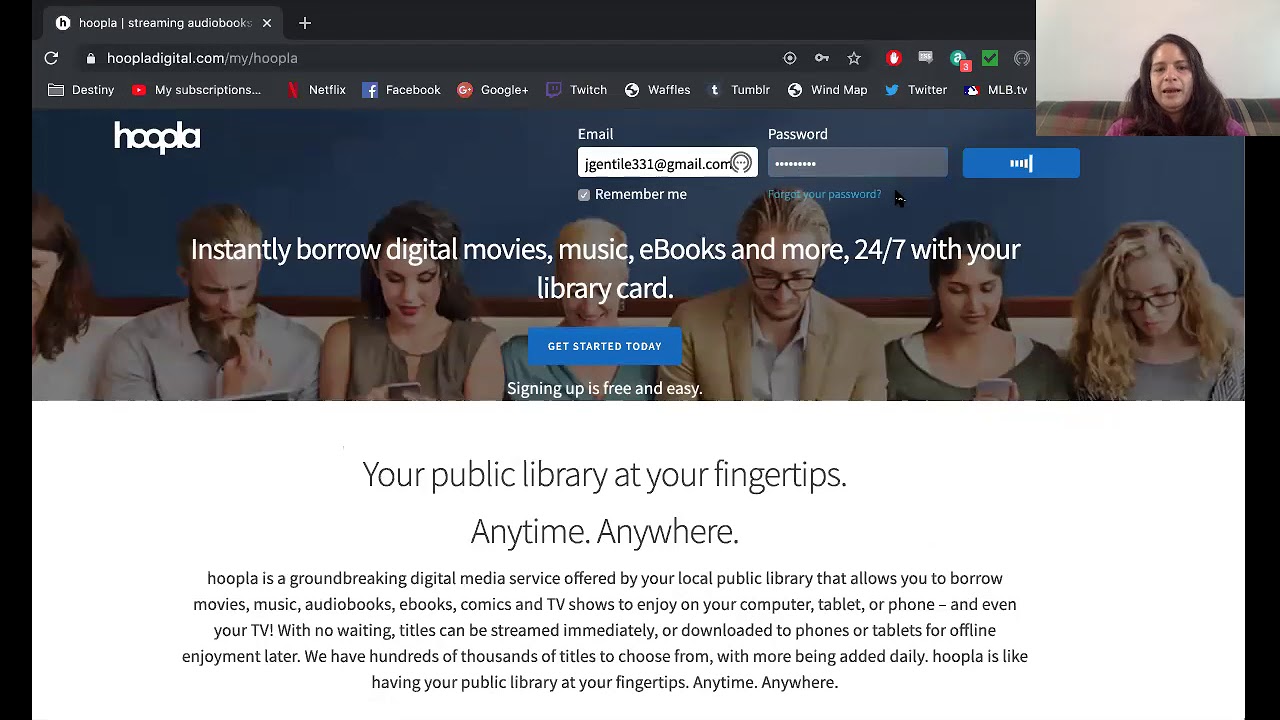Open the My subscriptions YouTube bookmark
This screenshot has width=1280, height=720.
point(196,90)
